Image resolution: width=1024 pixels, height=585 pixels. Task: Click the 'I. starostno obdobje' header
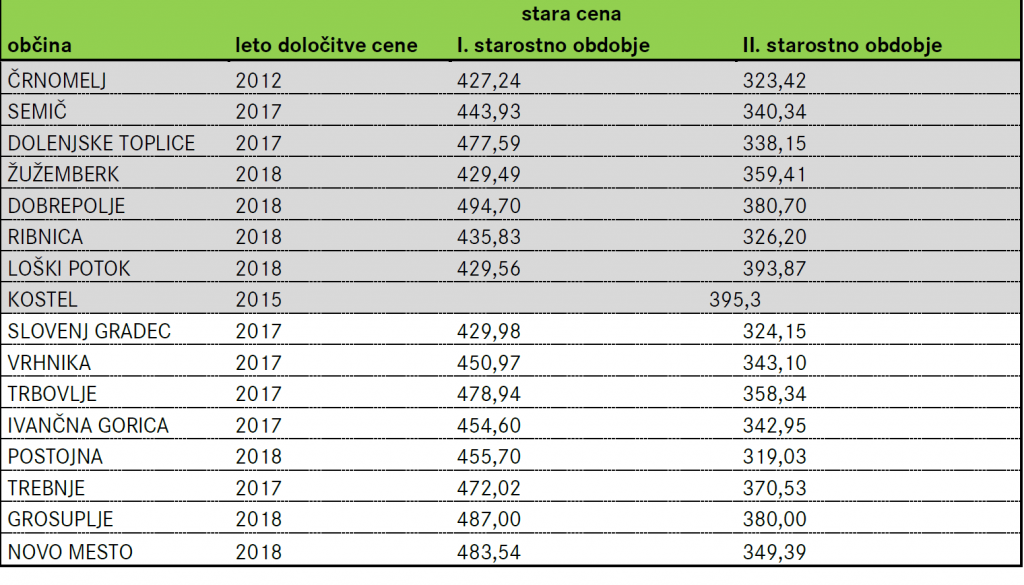553,45
